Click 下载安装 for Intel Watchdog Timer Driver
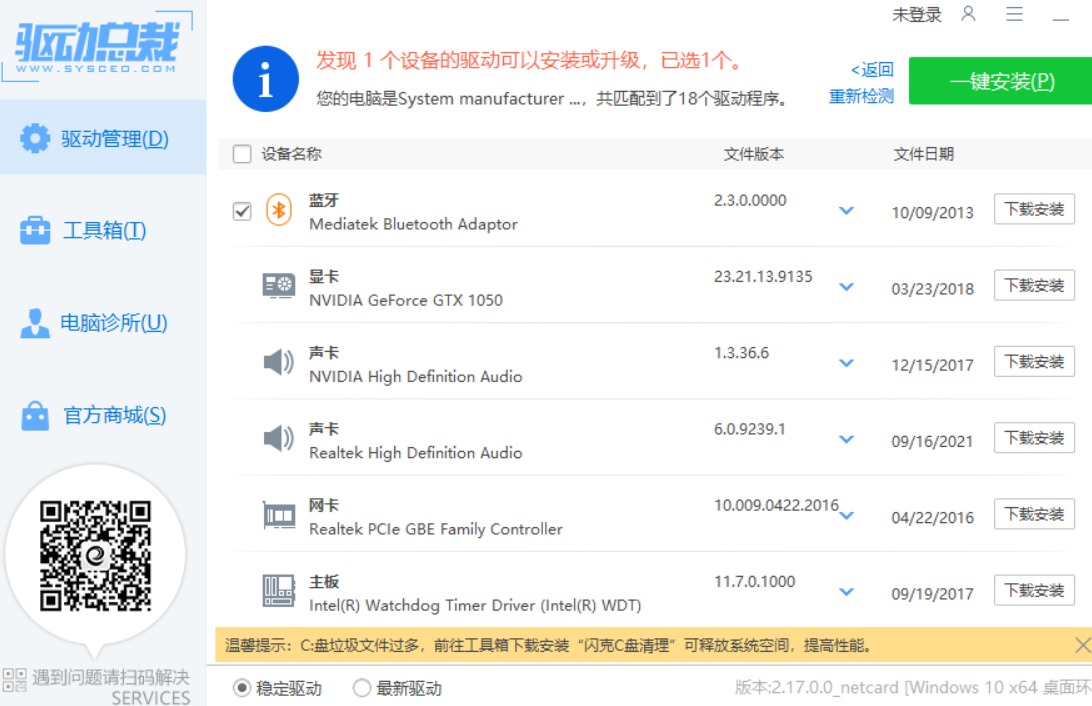The image size is (1092, 706). 1034,590
